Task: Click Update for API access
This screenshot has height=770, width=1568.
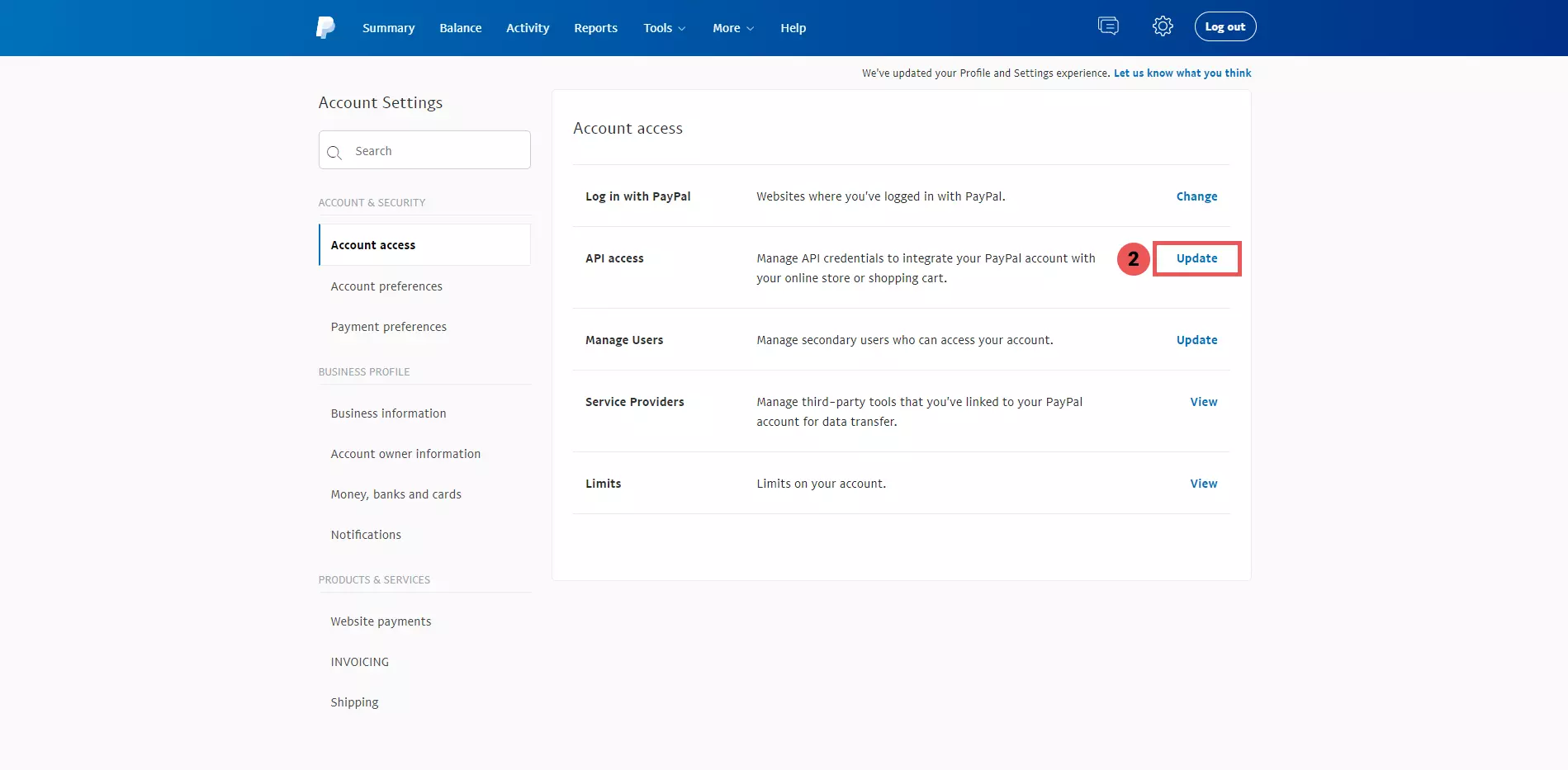Action: [x=1196, y=258]
